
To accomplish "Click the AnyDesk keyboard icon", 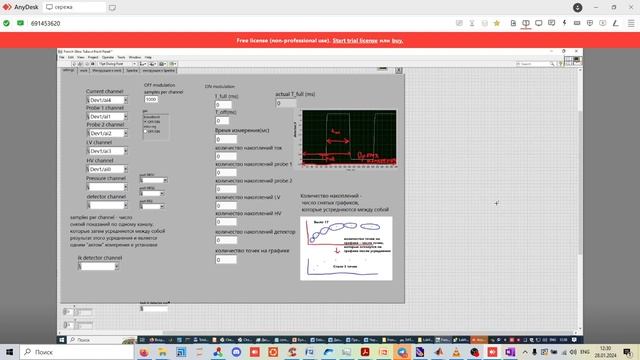I will 577,23.
